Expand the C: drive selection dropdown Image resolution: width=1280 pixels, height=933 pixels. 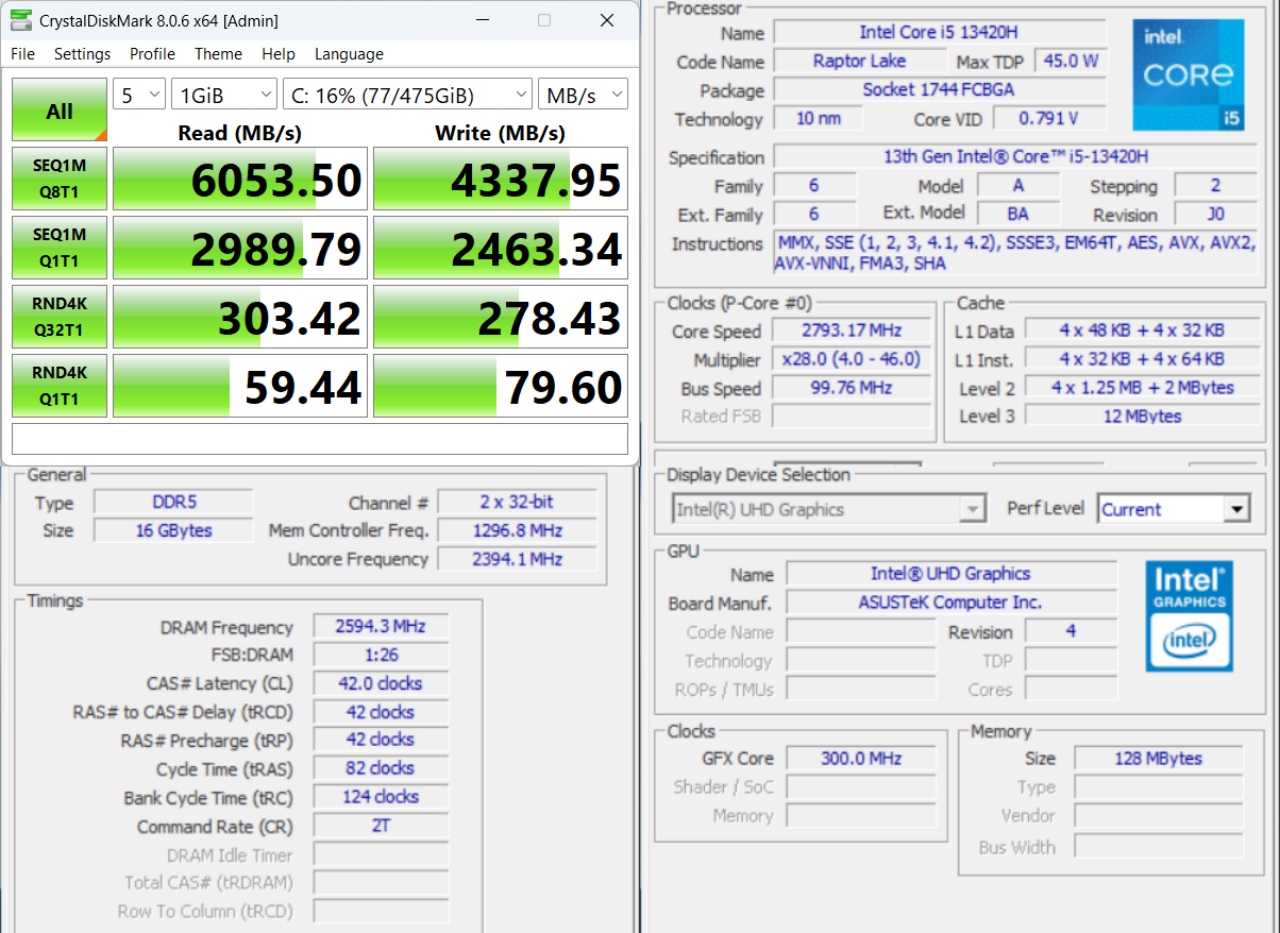click(x=407, y=95)
